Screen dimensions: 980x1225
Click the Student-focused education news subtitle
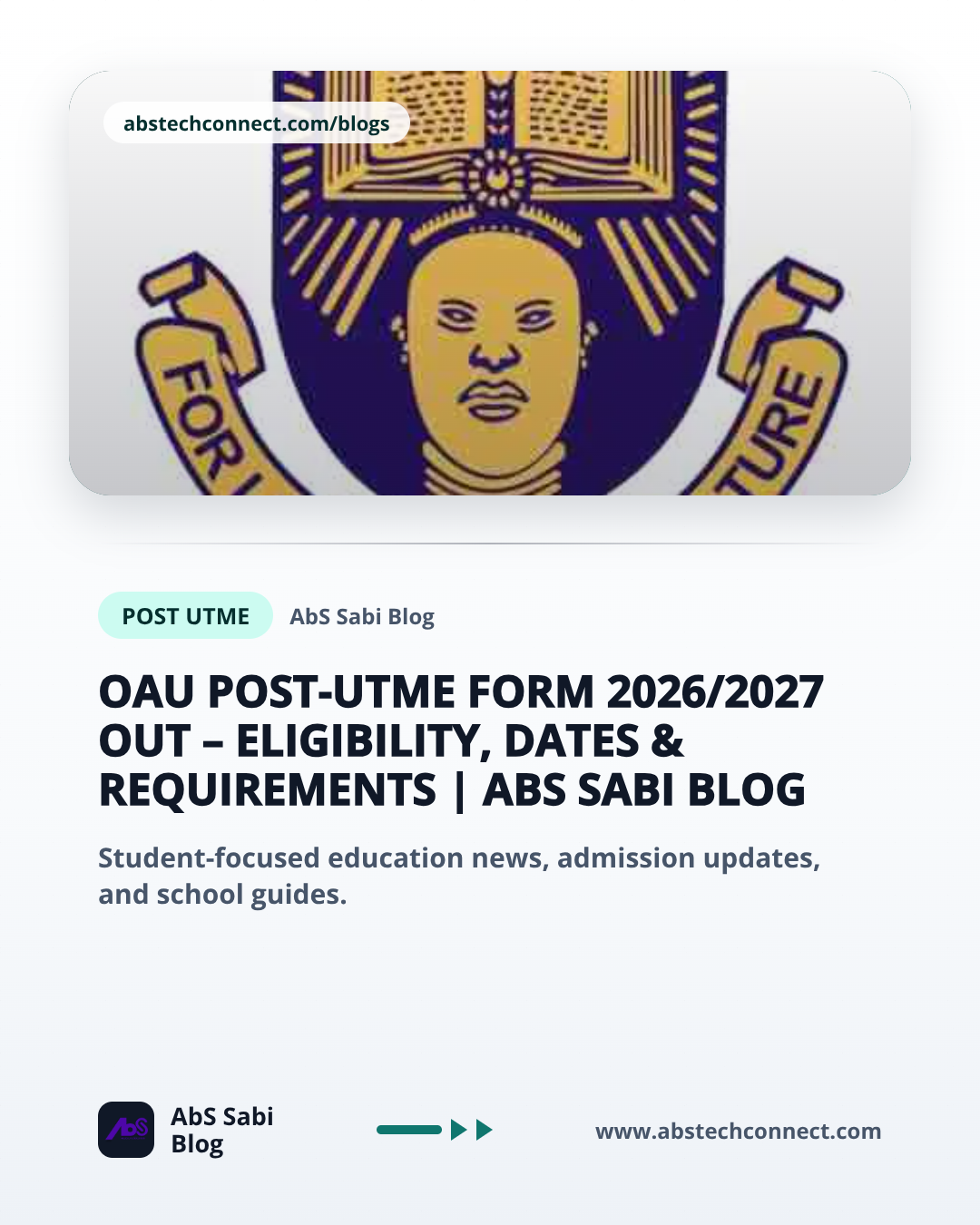coord(459,876)
